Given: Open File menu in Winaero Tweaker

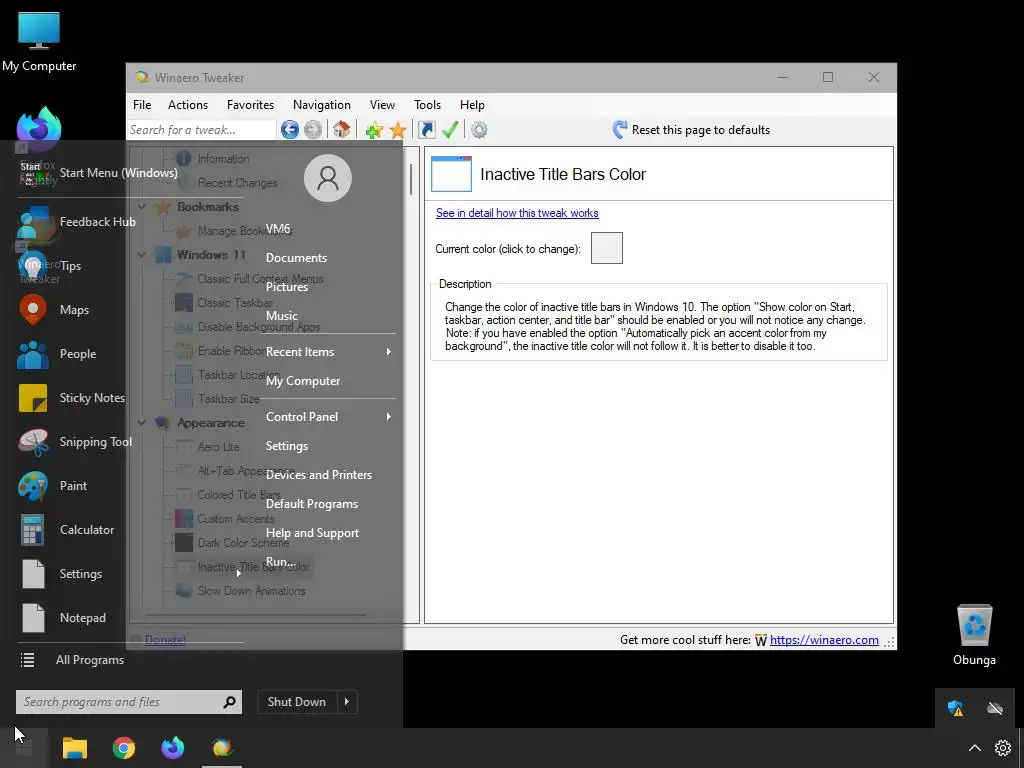Looking at the screenshot, I should [x=142, y=104].
